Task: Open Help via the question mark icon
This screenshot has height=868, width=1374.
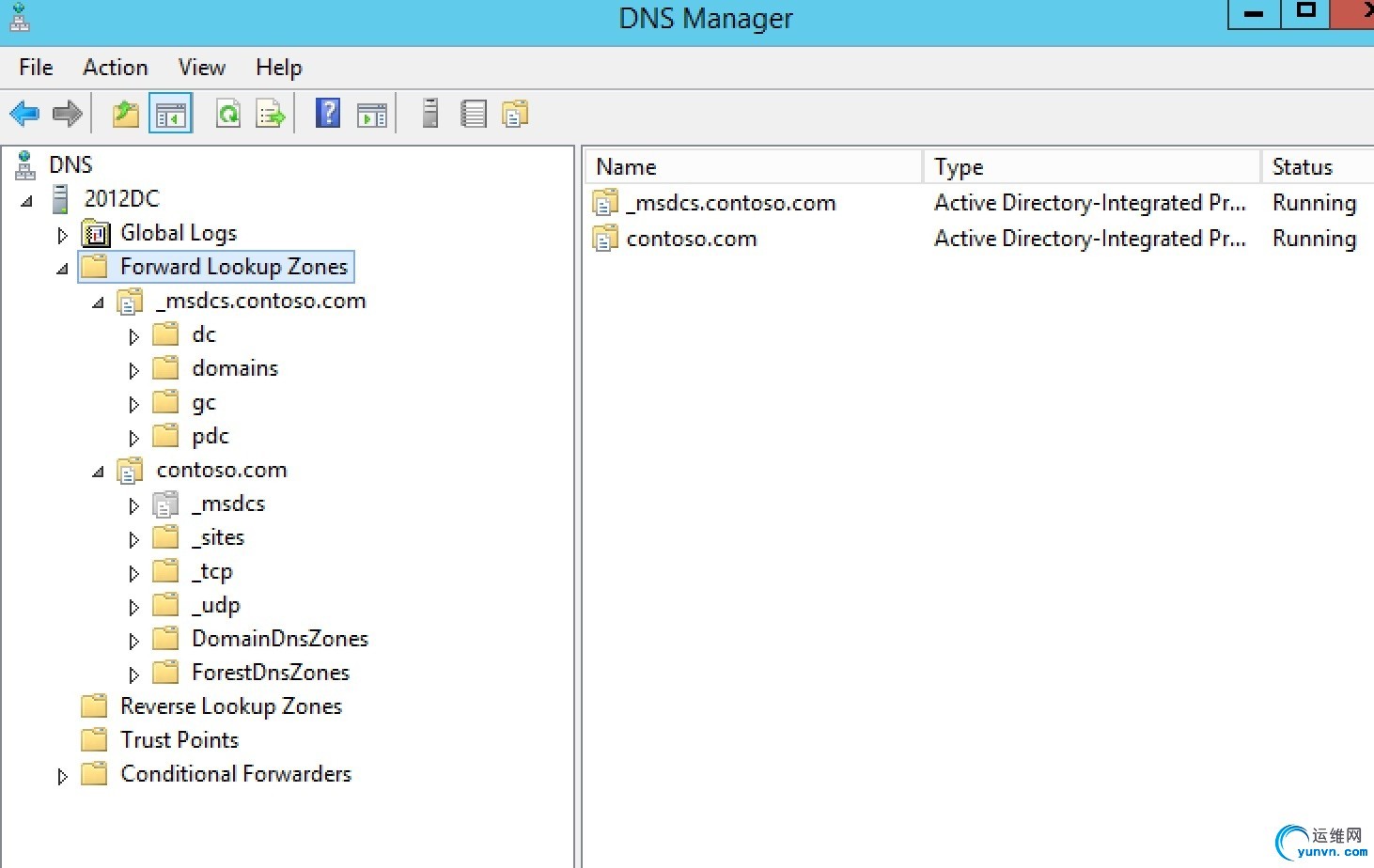Action: pyautogui.click(x=328, y=114)
